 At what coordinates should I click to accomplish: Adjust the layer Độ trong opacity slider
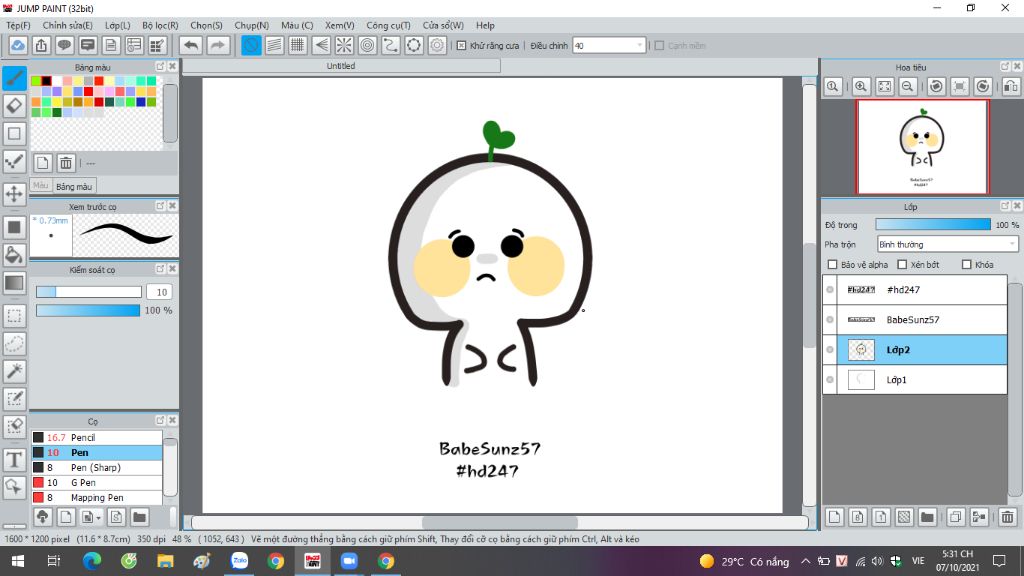[933, 225]
